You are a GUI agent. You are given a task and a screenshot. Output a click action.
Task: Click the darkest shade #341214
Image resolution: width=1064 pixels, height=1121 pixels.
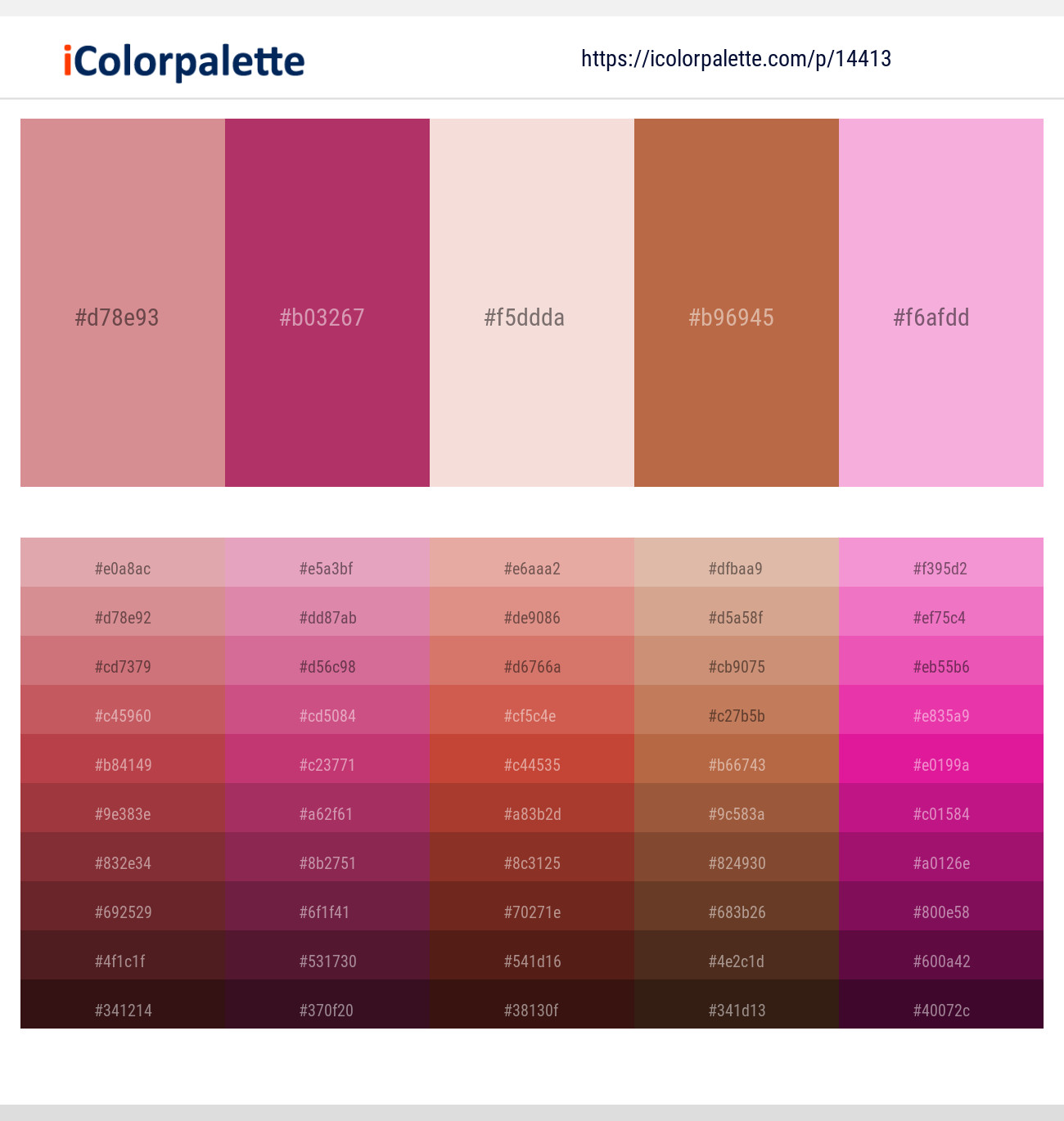pos(122,1010)
